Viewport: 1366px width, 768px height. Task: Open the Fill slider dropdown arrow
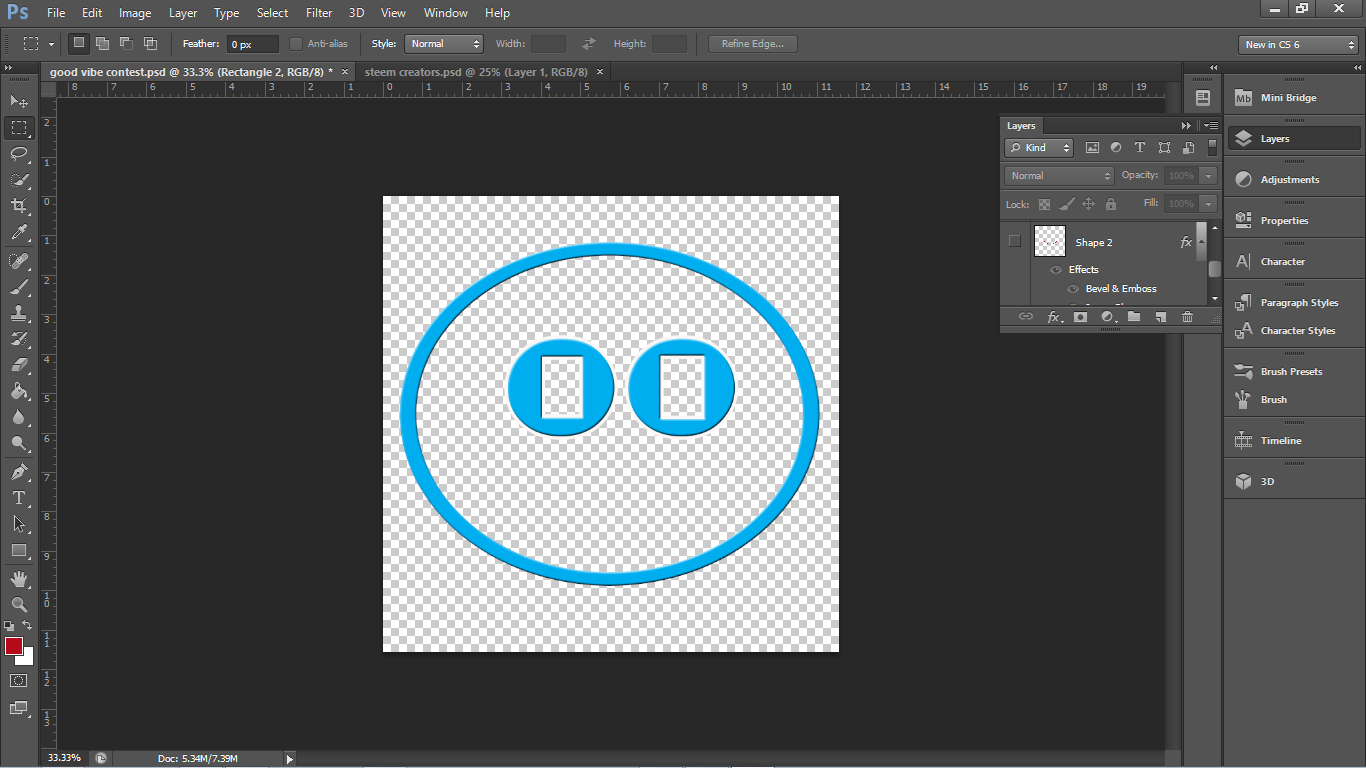pos(1208,204)
